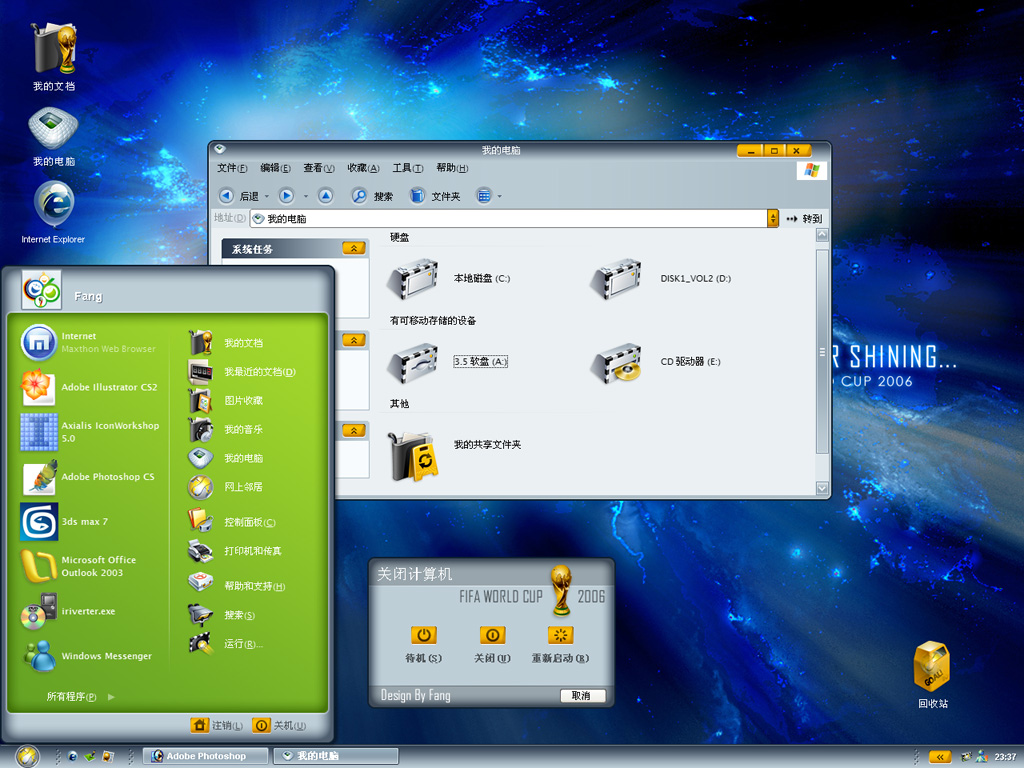
Task: Open the 查看 menu
Action: pyautogui.click(x=319, y=168)
